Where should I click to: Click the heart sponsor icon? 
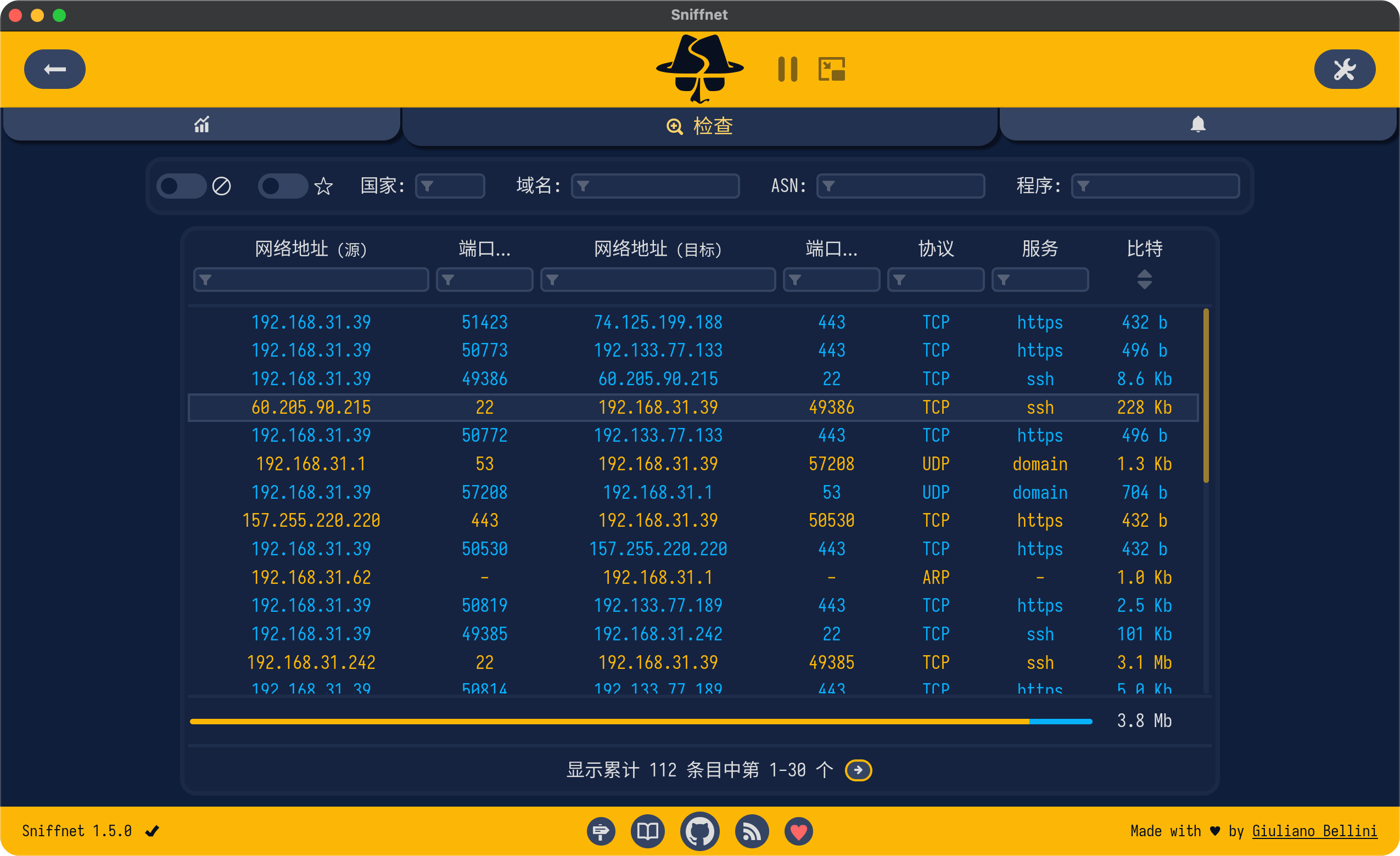point(798,831)
